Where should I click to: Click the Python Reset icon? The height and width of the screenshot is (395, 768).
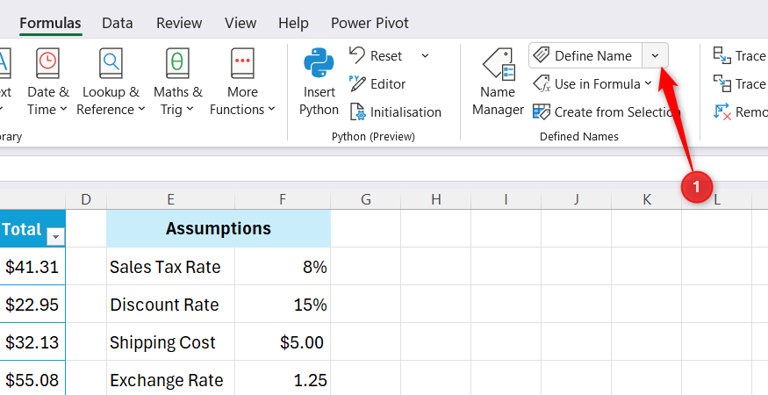[357, 55]
